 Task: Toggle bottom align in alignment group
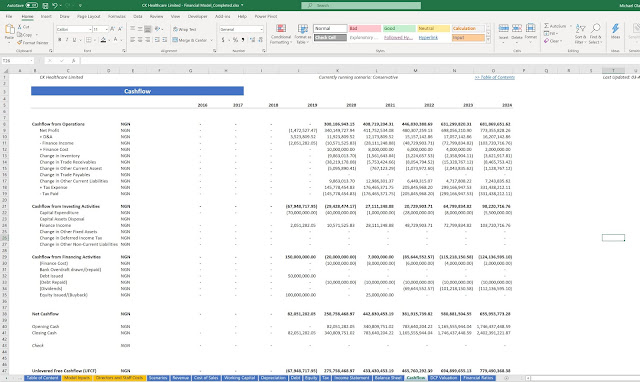point(148,29)
